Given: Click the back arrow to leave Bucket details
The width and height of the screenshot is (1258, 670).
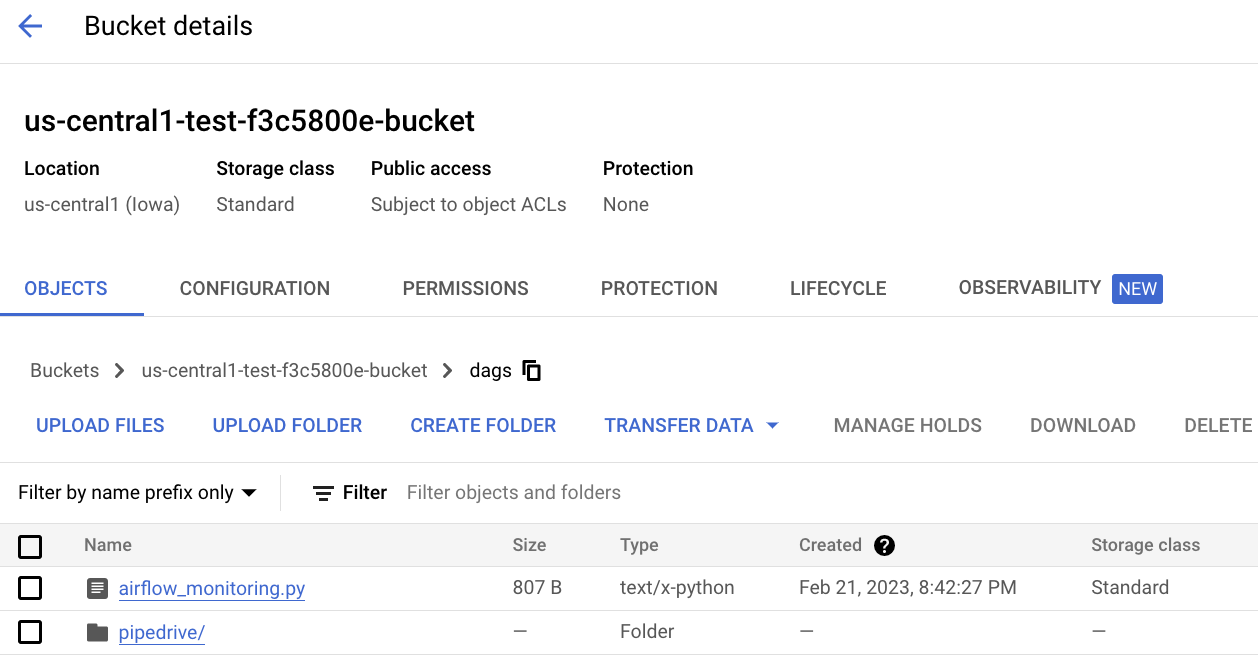Looking at the screenshot, I should (30, 26).
